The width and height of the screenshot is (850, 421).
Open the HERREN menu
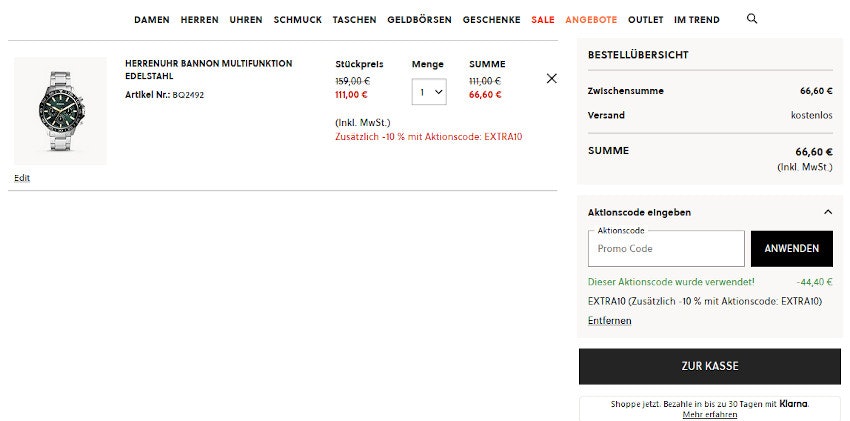click(199, 20)
